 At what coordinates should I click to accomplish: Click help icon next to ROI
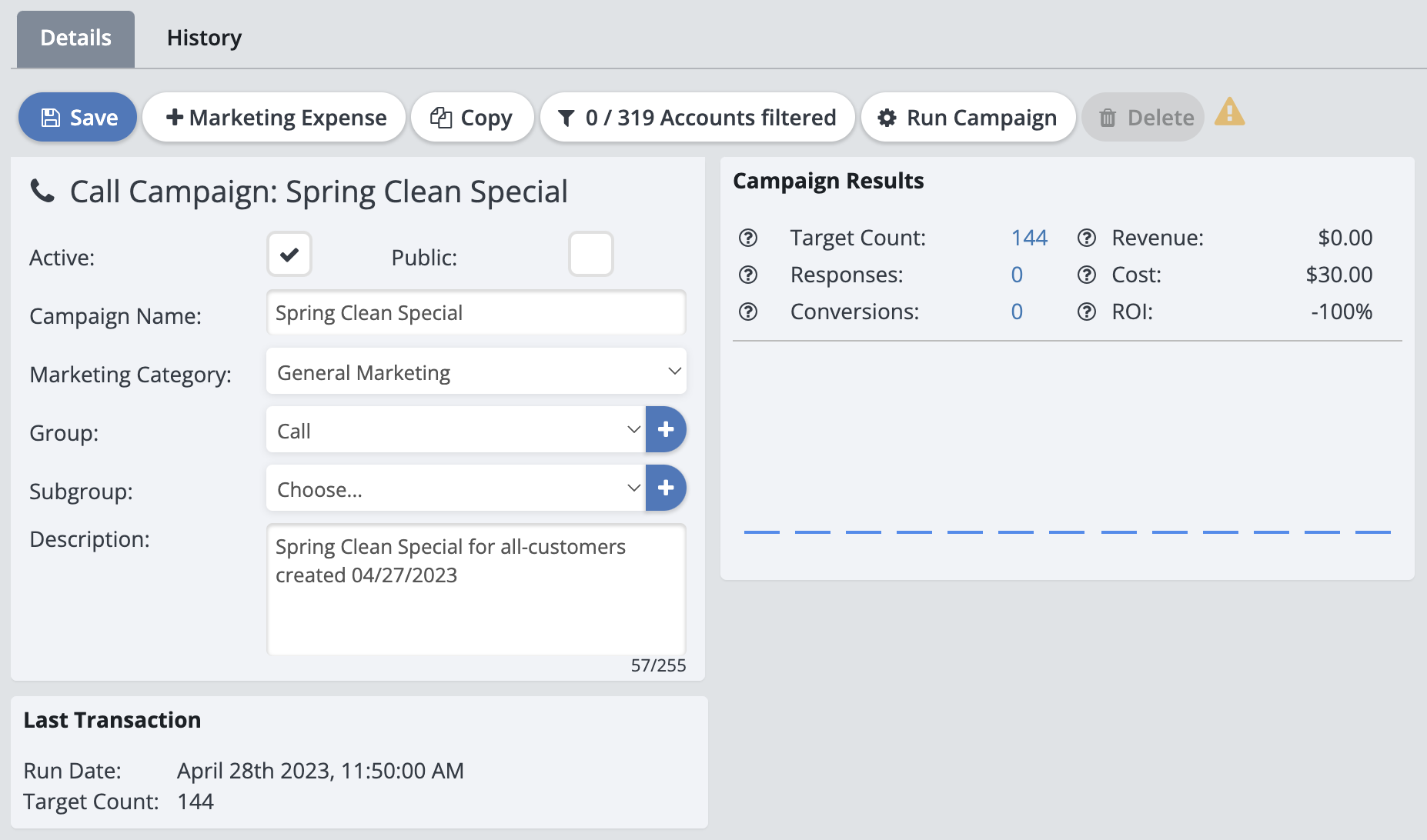pos(1086,312)
